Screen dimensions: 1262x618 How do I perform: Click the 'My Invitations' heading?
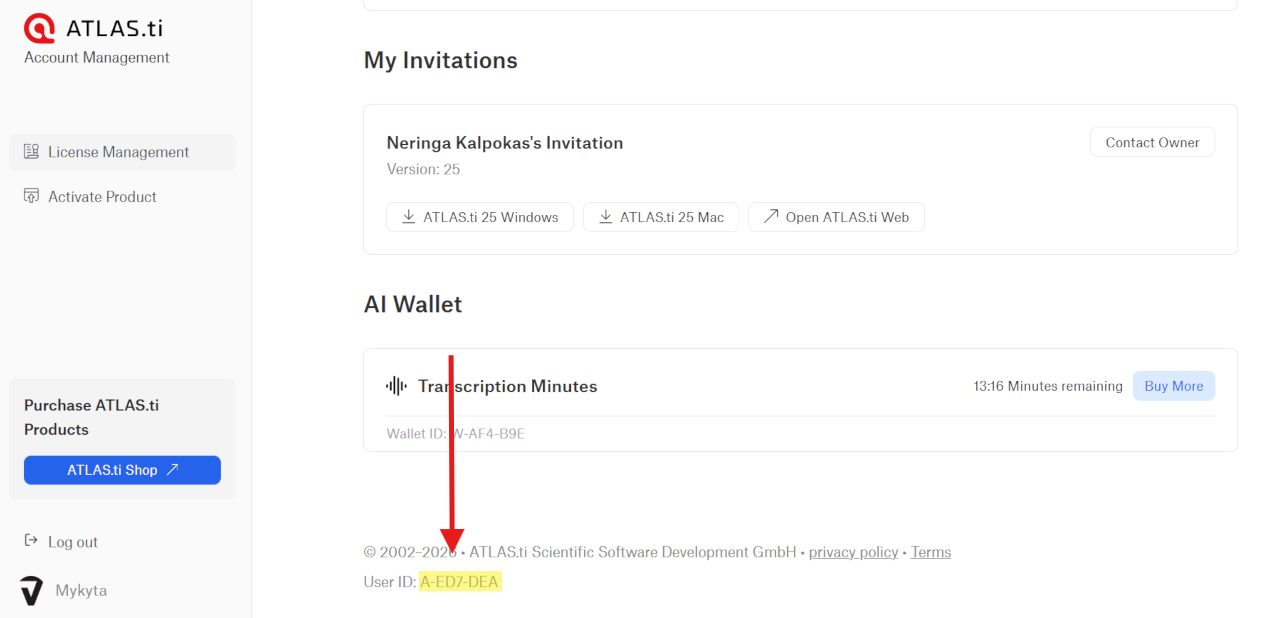pos(441,60)
